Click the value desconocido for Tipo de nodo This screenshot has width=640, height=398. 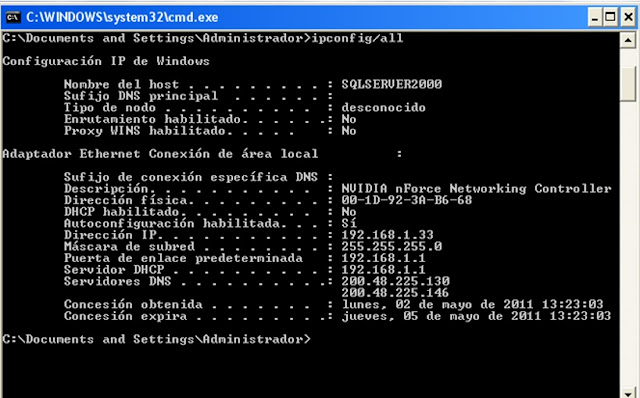(384, 107)
